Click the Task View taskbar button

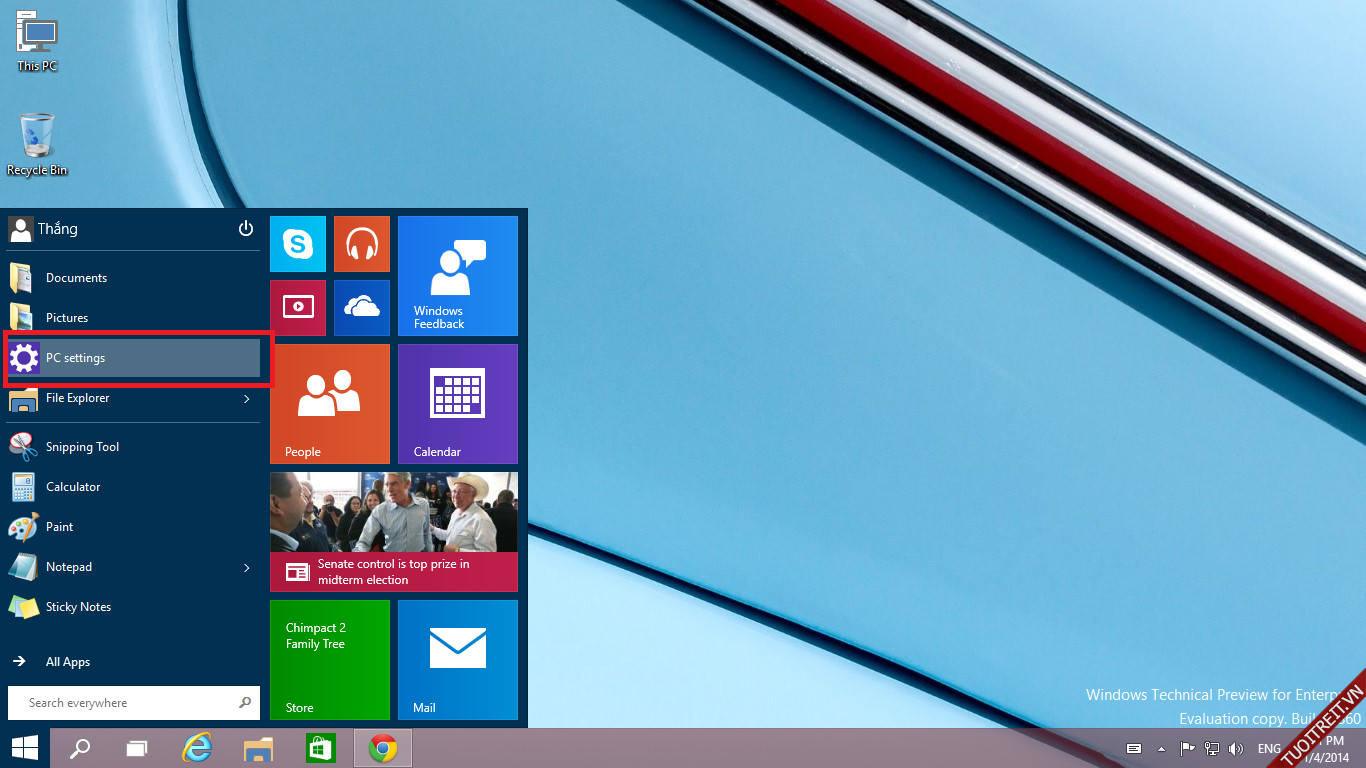pyautogui.click(x=136, y=748)
